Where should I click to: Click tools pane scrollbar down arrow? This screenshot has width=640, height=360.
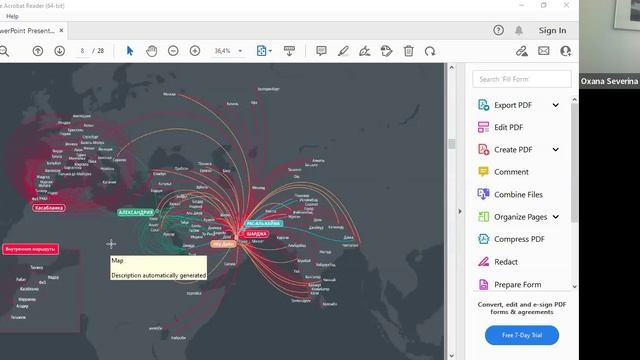[x=574, y=287]
